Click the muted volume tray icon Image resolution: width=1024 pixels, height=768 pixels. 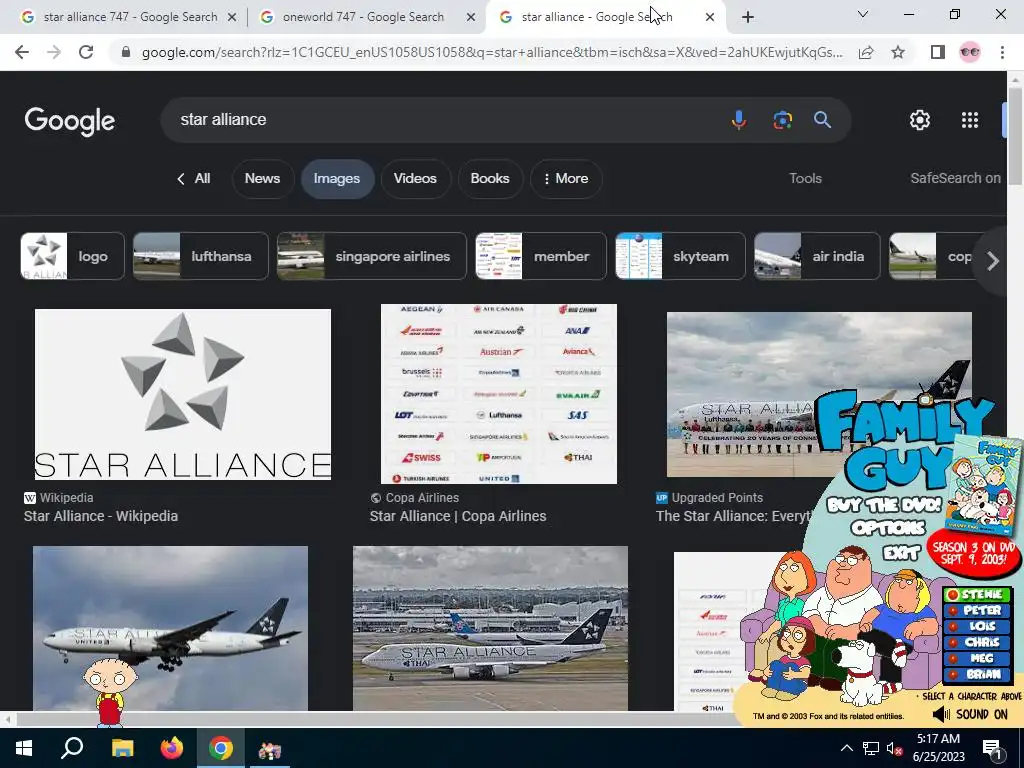(895, 749)
